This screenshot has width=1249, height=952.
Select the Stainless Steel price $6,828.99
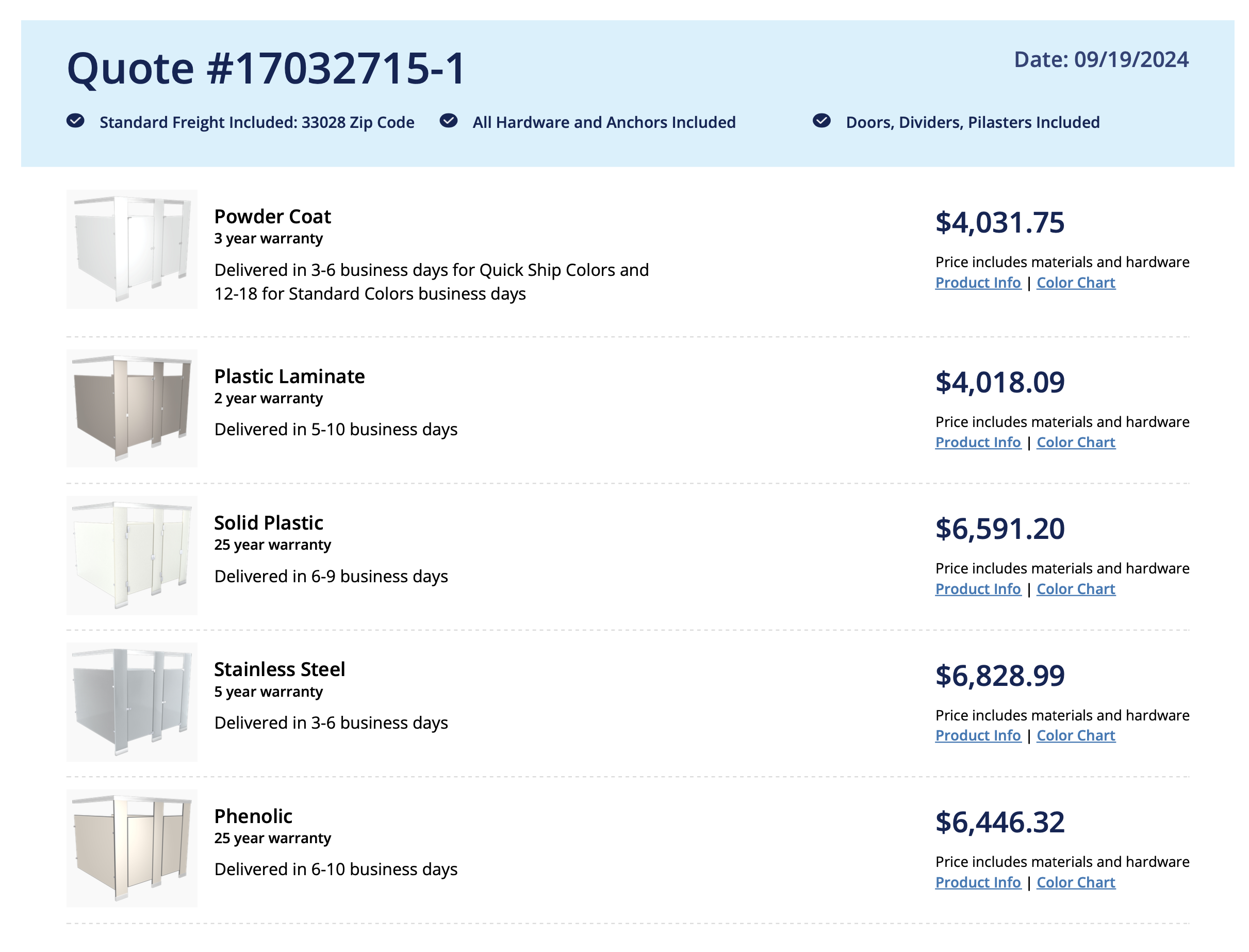pos(999,676)
